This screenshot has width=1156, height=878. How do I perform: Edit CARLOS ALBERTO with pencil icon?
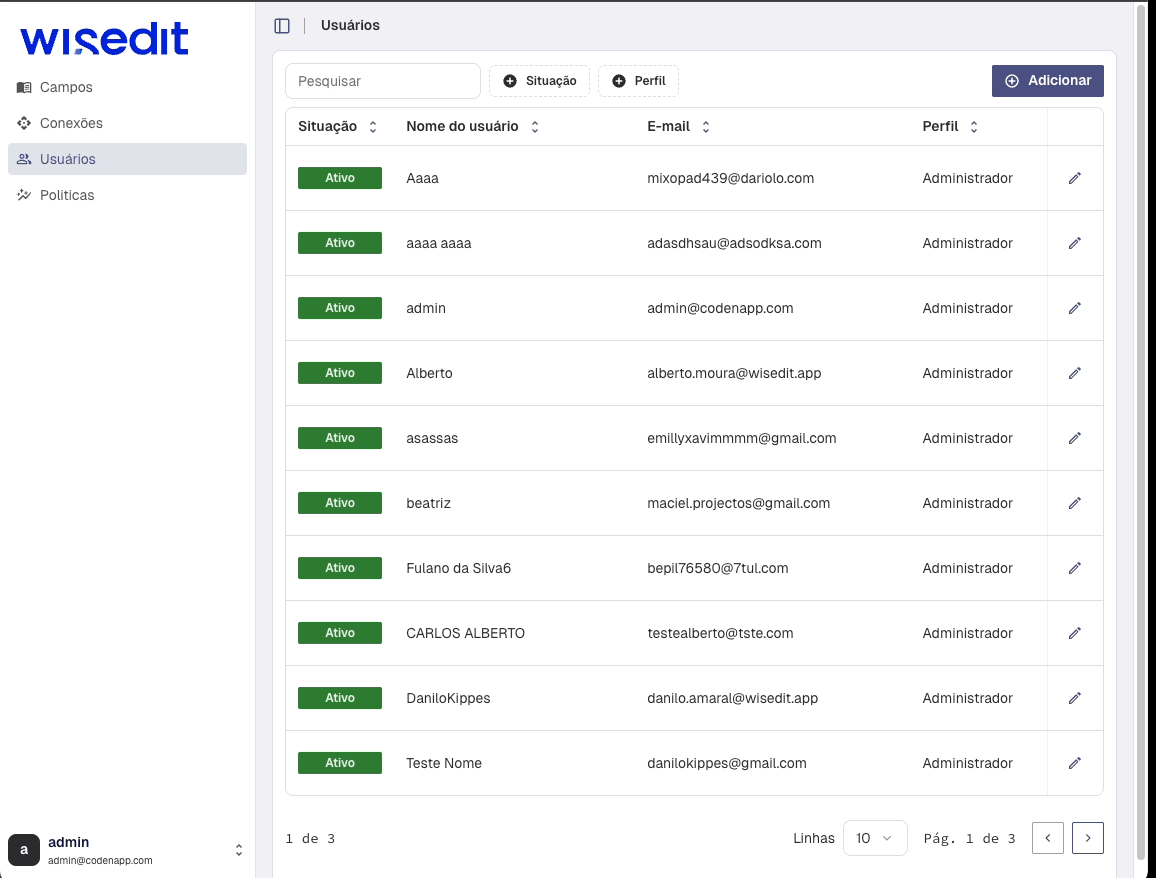[1075, 633]
